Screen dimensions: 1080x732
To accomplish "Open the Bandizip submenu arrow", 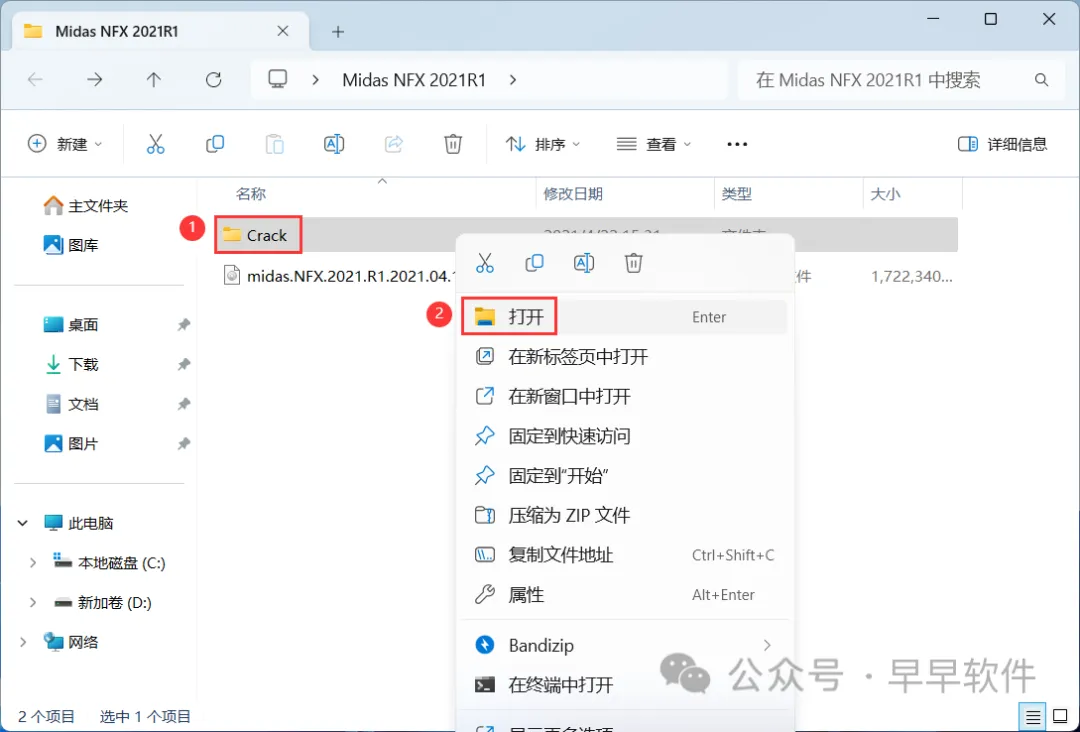I will click(767, 645).
